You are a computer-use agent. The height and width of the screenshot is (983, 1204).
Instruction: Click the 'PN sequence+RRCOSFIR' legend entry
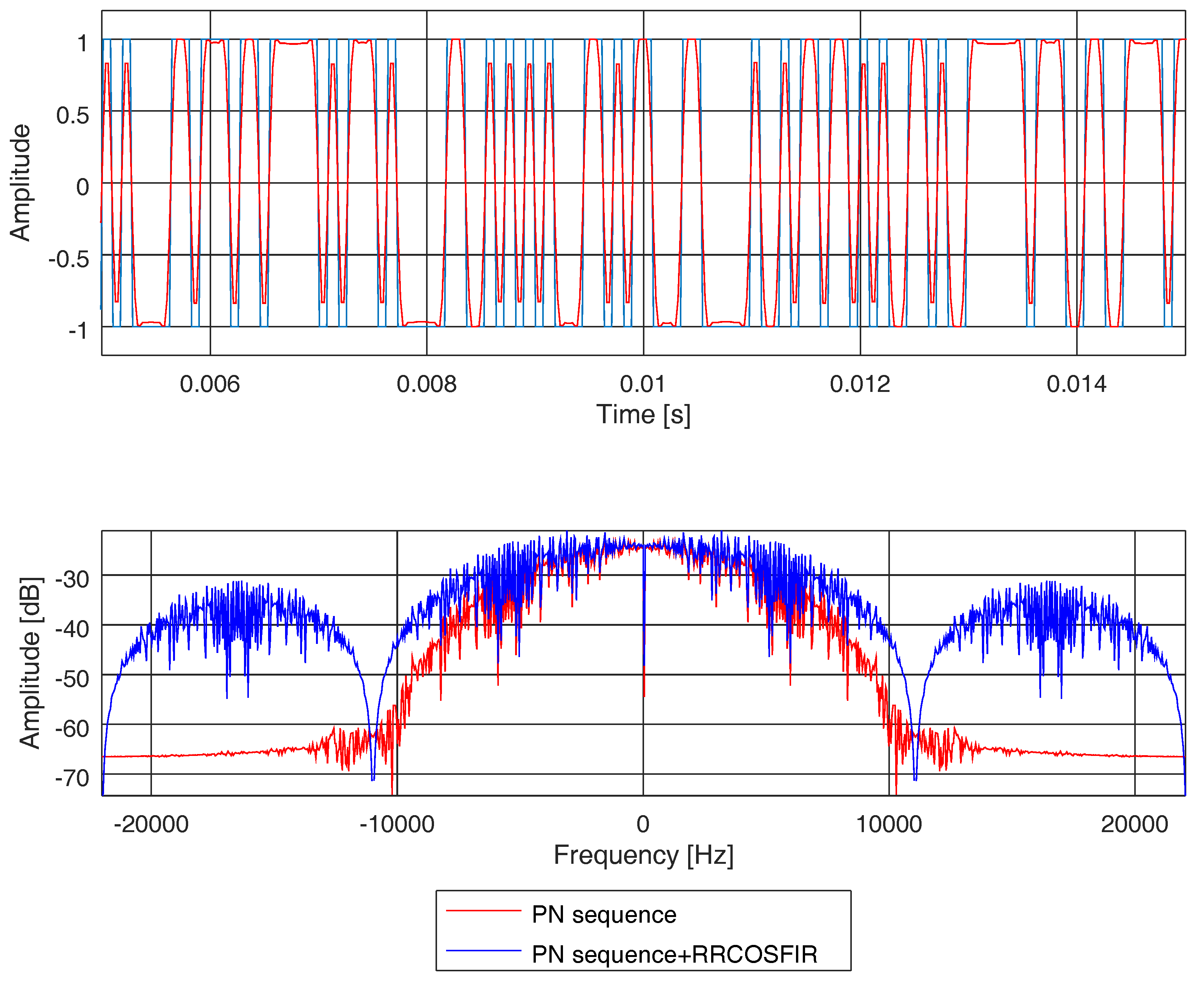tap(675, 954)
